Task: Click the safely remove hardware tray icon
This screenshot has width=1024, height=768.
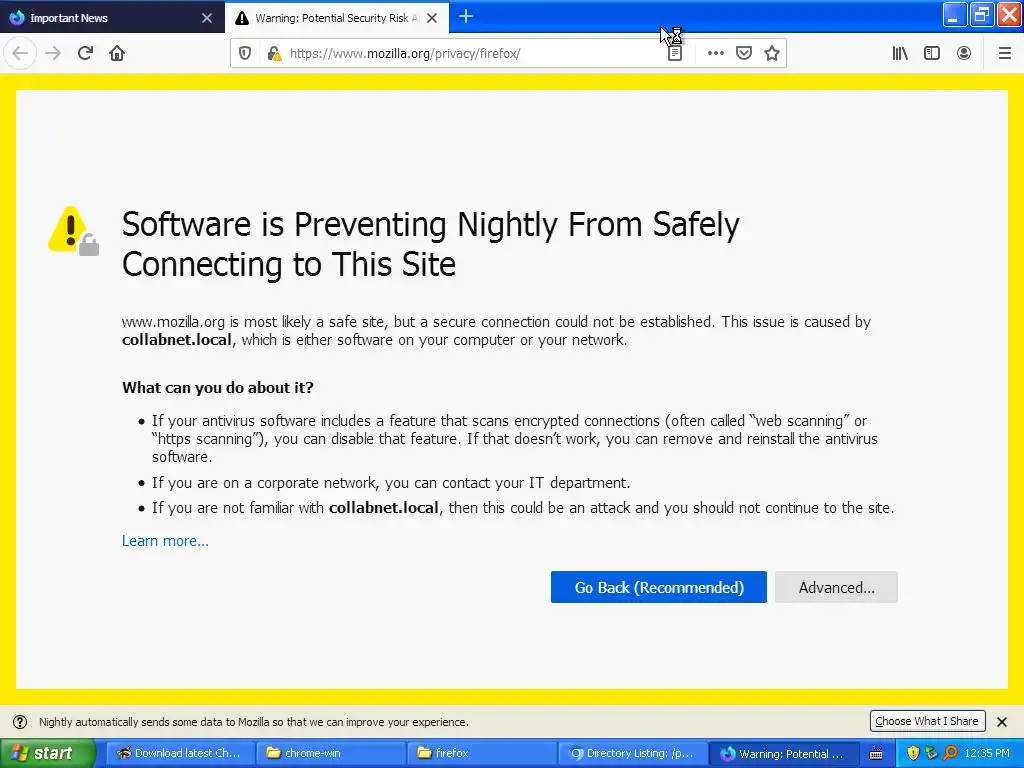Action: click(931, 754)
